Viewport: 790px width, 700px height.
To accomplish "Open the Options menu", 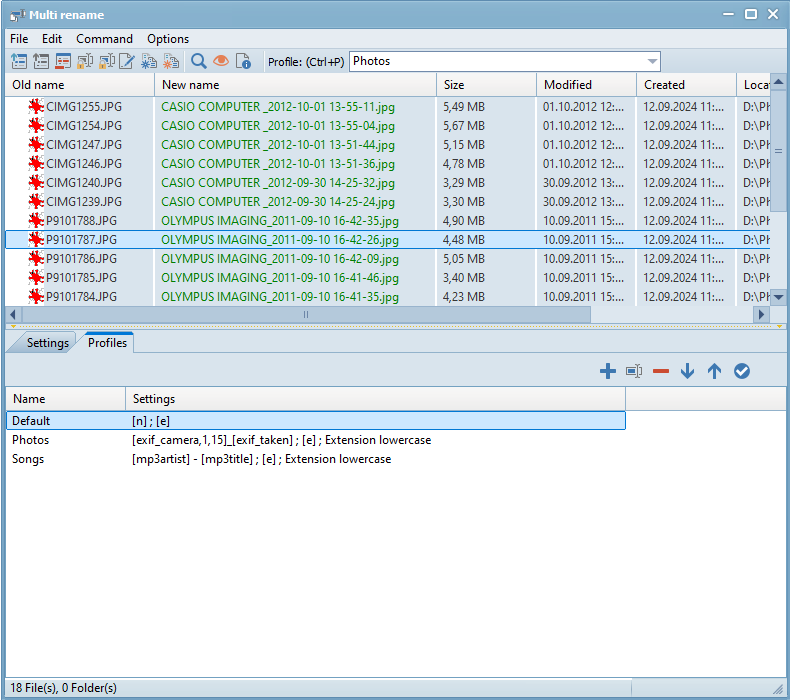I will point(168,39).
